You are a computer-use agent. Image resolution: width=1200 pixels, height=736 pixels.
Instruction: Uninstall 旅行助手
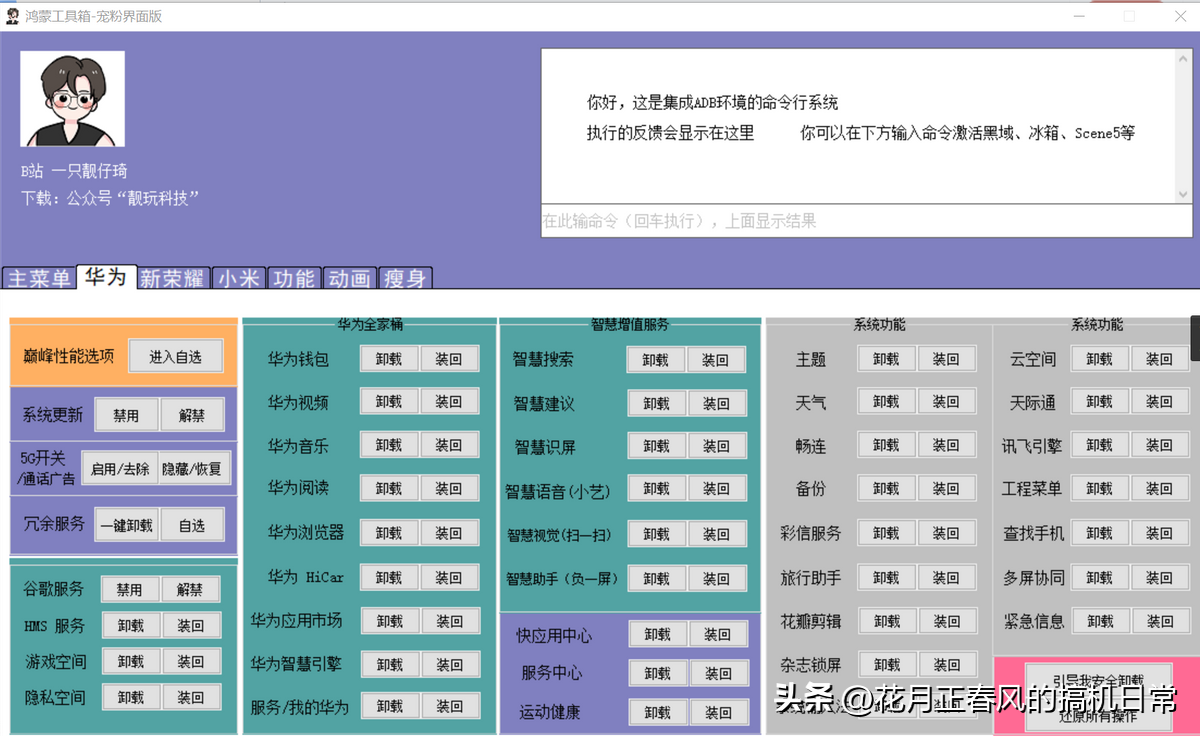[x=886, y=577]
